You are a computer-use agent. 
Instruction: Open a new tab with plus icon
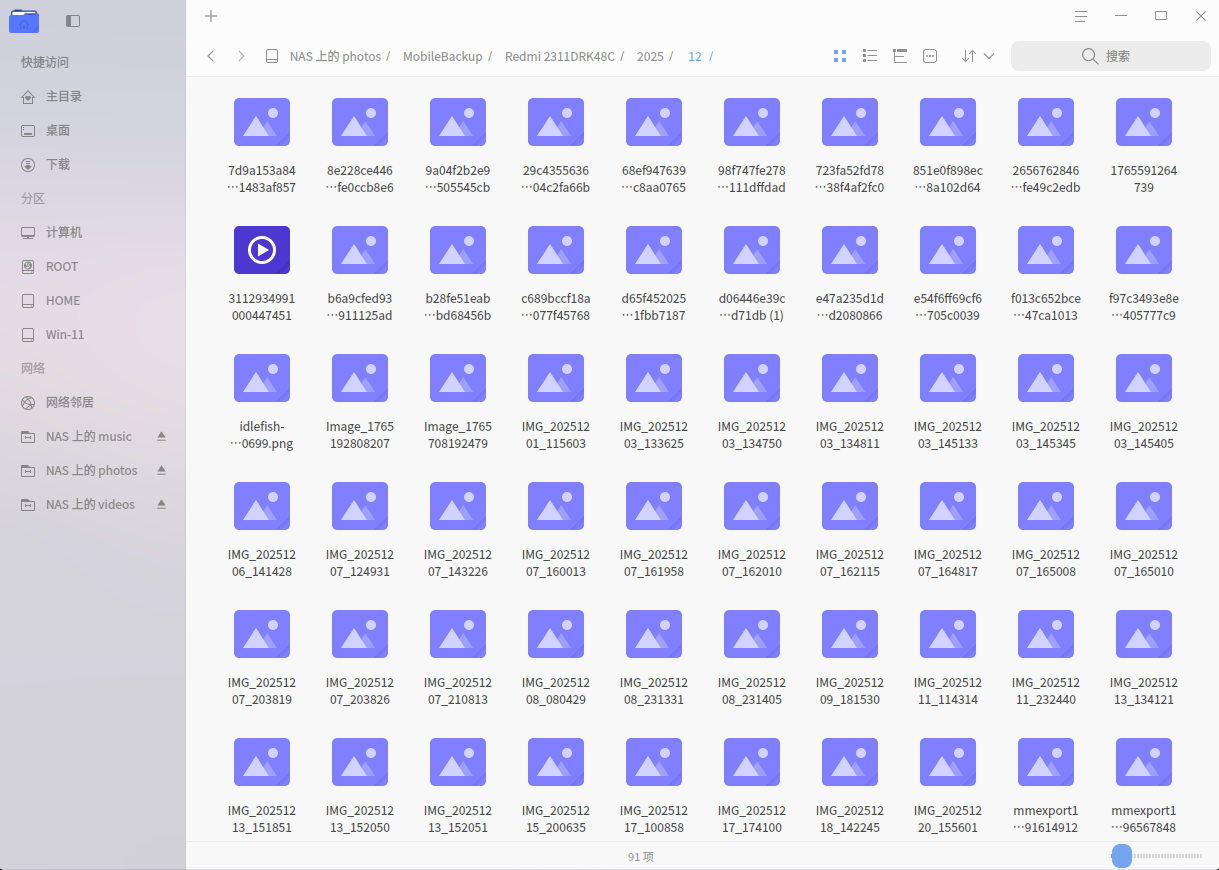[211, 16]
